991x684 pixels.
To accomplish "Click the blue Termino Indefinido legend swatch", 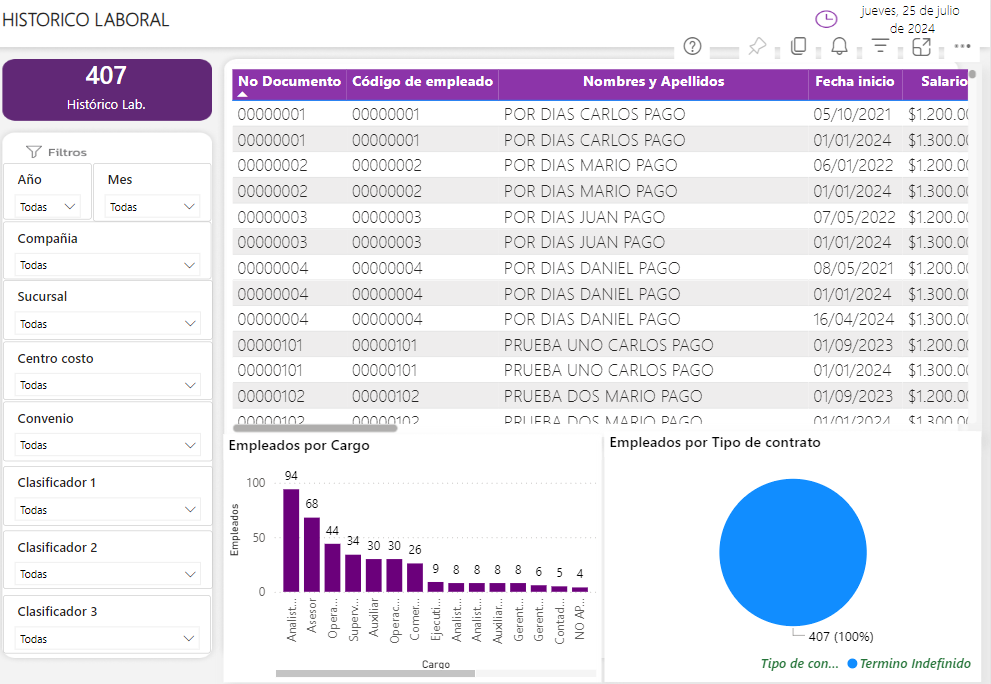I will pos(852,664).
